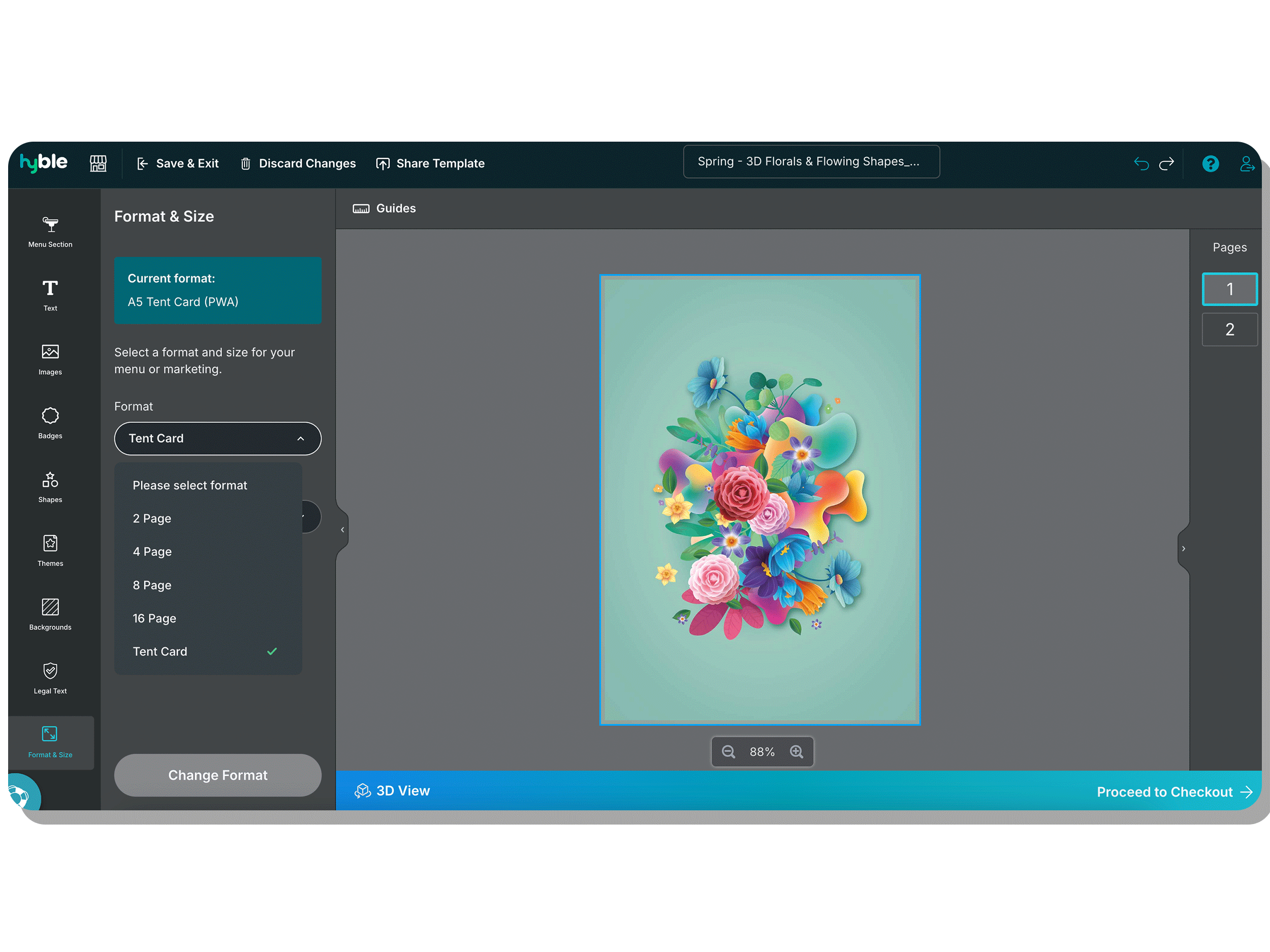1270x952 pixels.
Task: Open the Menu Section panel
Action: (x=50, y=231)
